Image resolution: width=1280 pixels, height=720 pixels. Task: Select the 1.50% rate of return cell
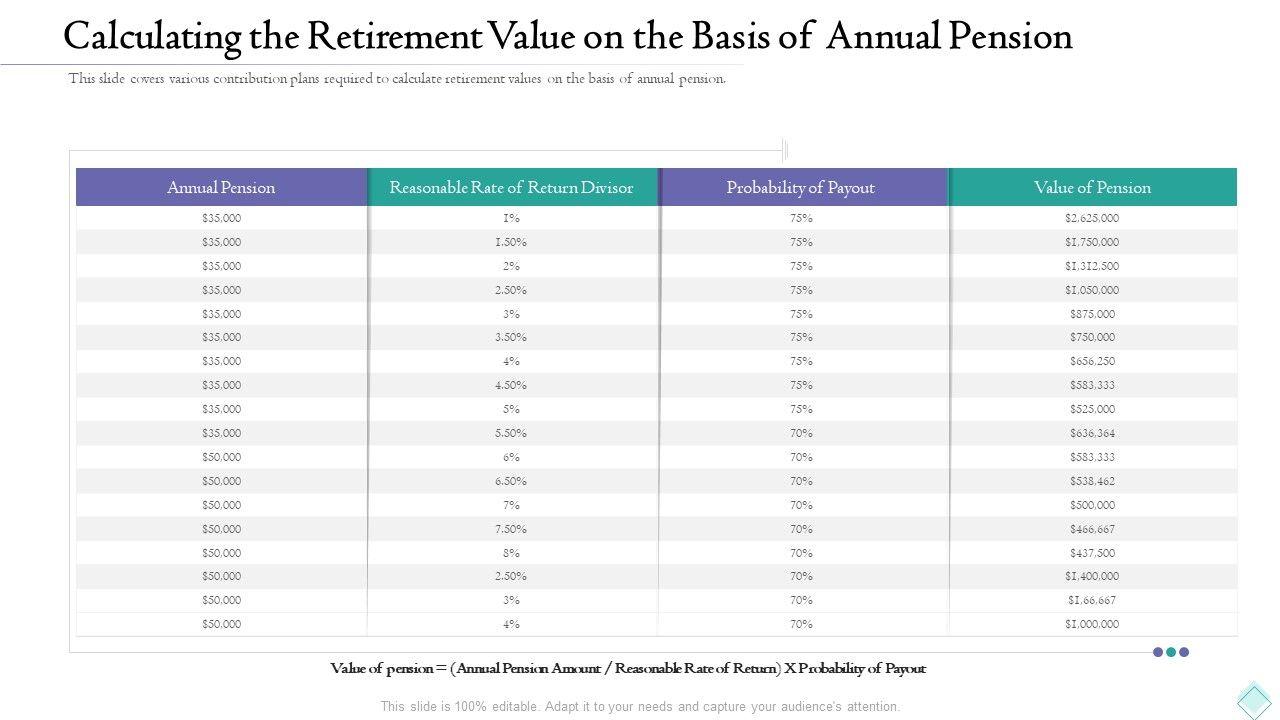click(x=511, y=242)
